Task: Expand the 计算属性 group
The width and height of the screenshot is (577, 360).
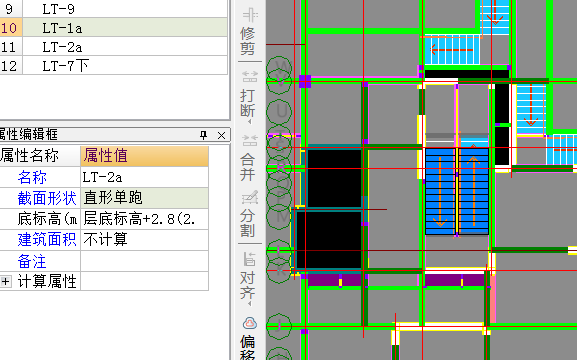Action: pos(5,282)
